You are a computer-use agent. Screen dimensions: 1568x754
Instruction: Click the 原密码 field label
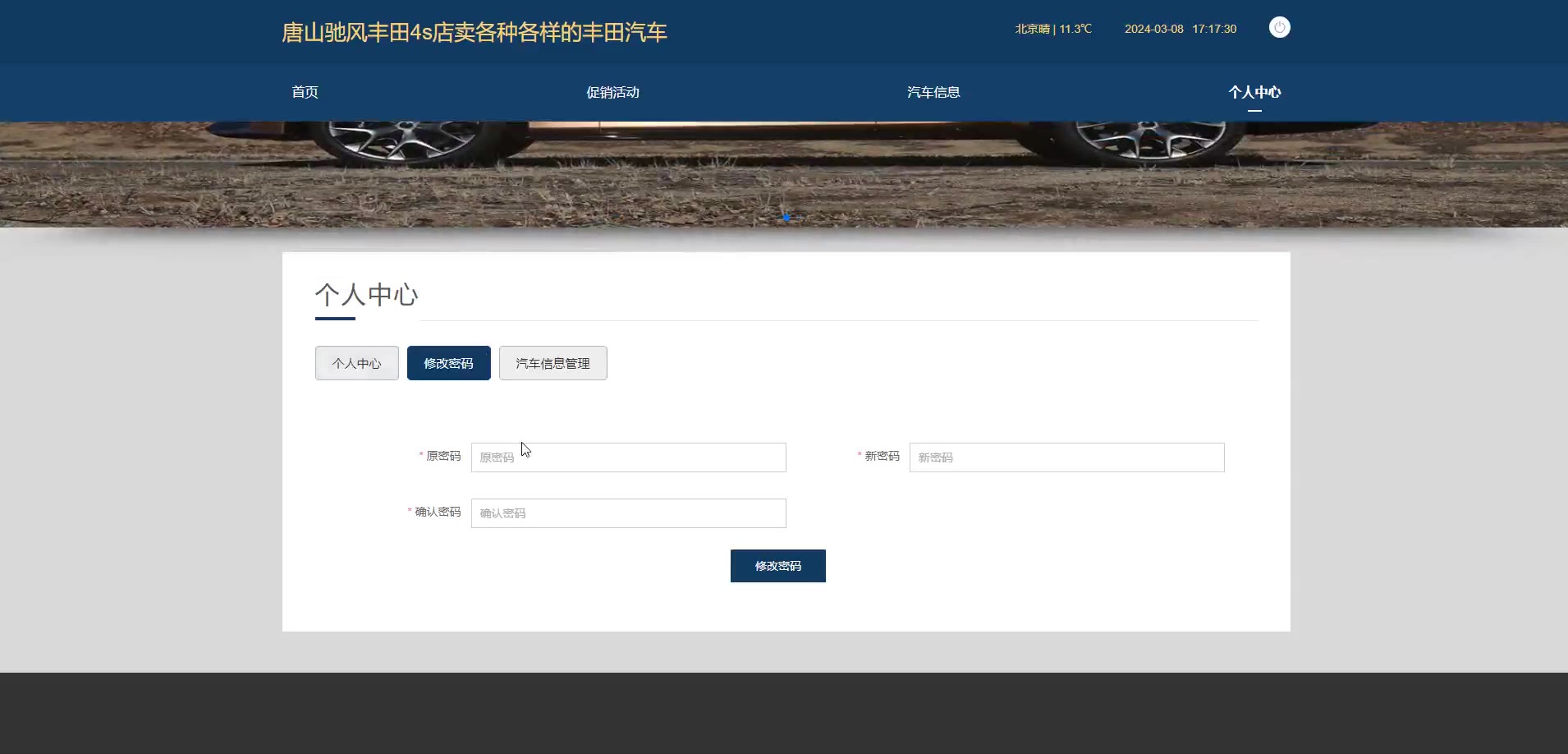click(x=443, y=456)
